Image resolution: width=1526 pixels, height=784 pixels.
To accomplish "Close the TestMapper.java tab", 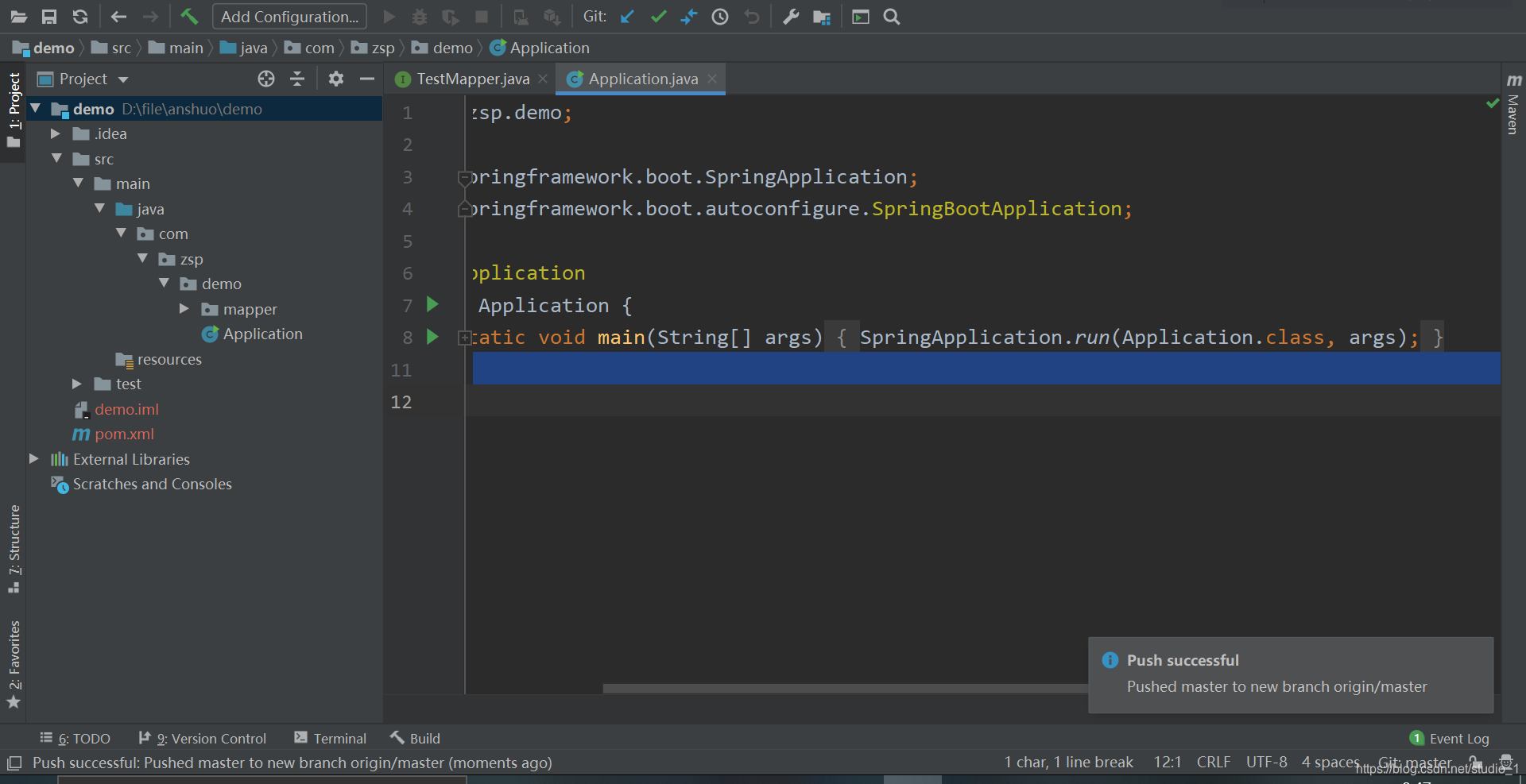I will (x=543, y=79).
